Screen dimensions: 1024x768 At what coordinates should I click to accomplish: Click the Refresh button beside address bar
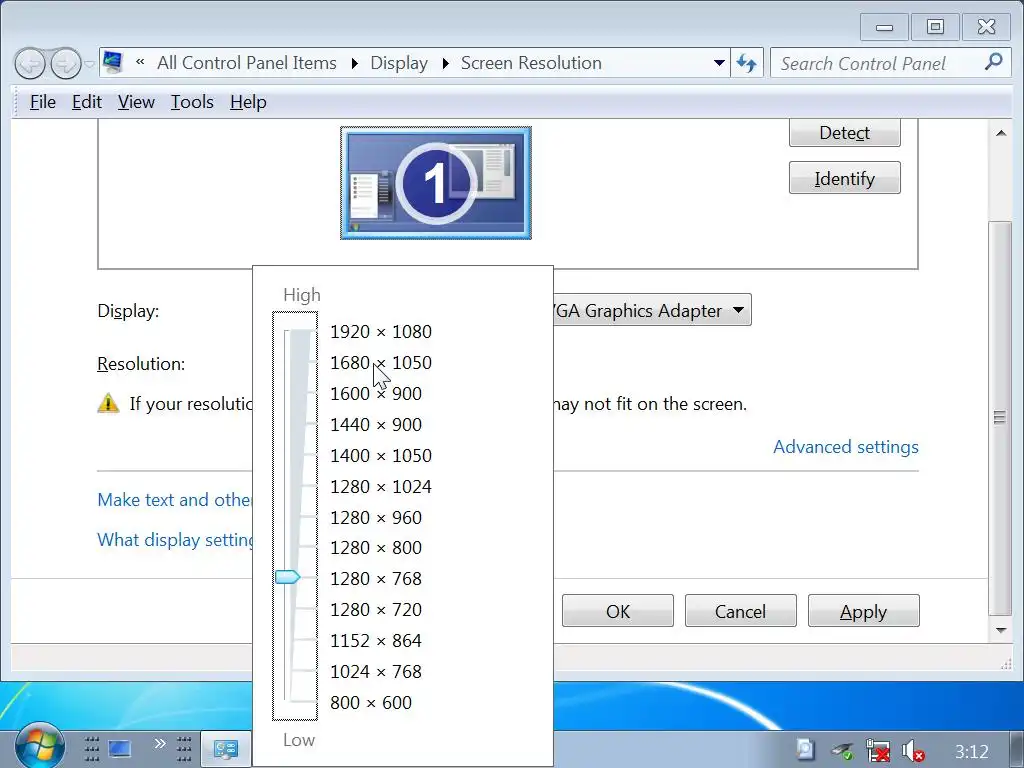click(x=746, y=63)
